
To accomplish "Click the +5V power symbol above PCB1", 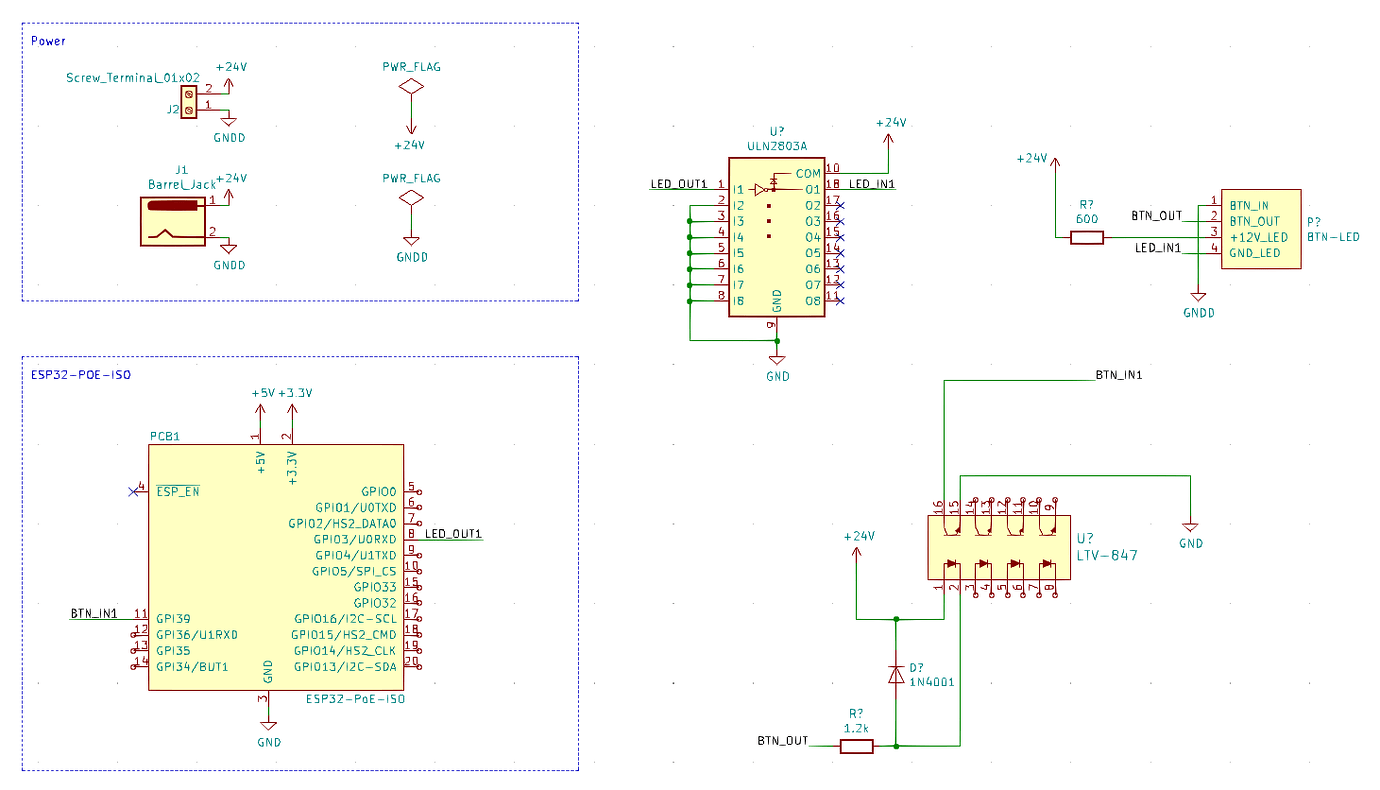I will coord(263,401).
